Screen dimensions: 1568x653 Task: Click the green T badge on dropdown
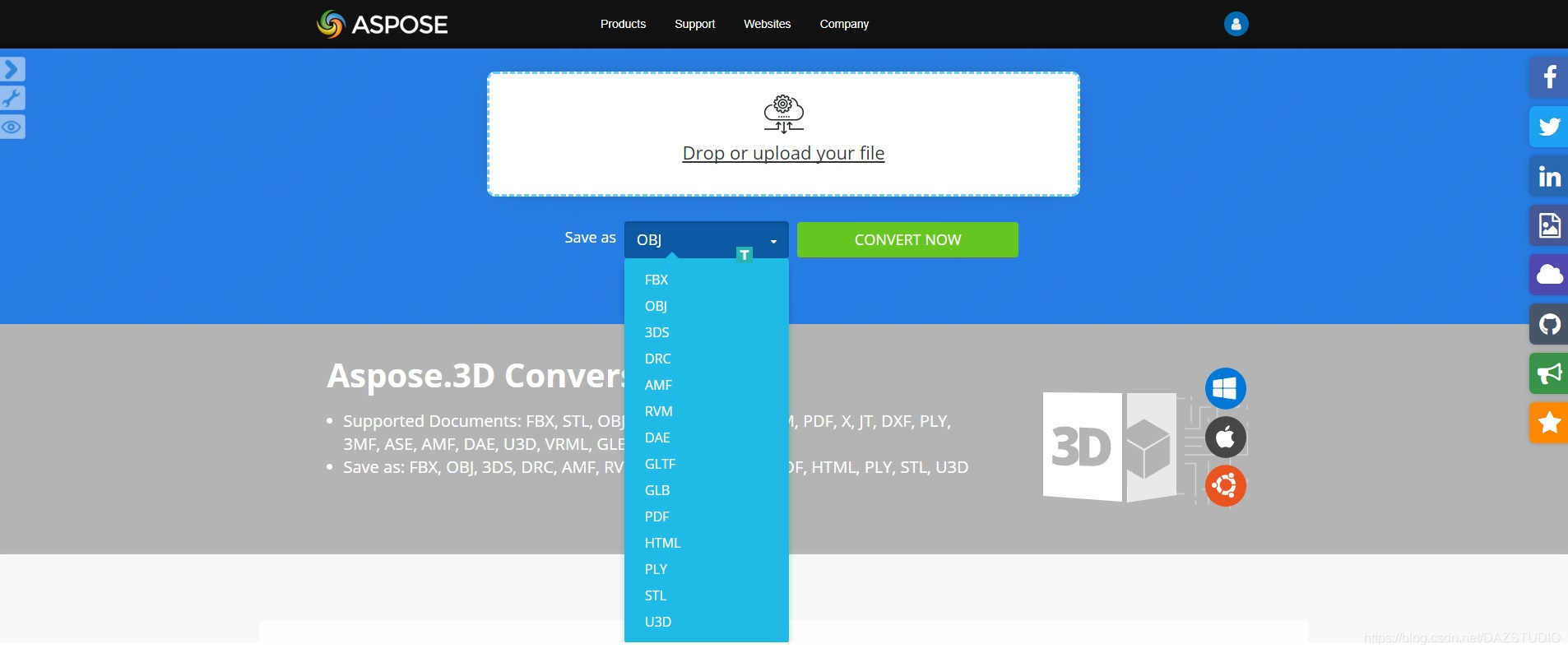(x=745, y=255)
